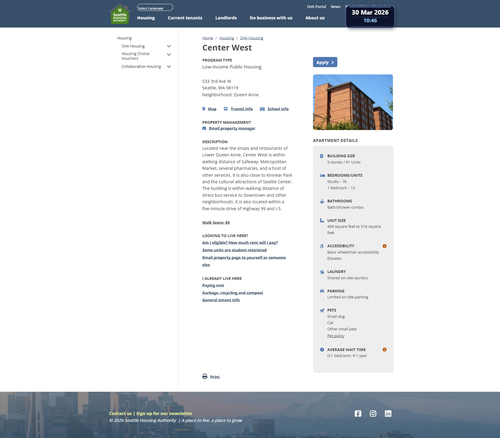Image resolution: width=500 pixels, height=438 pixels.
Task: Expand the Collaborative Housing sidebar section
Action: pos(169,67)
